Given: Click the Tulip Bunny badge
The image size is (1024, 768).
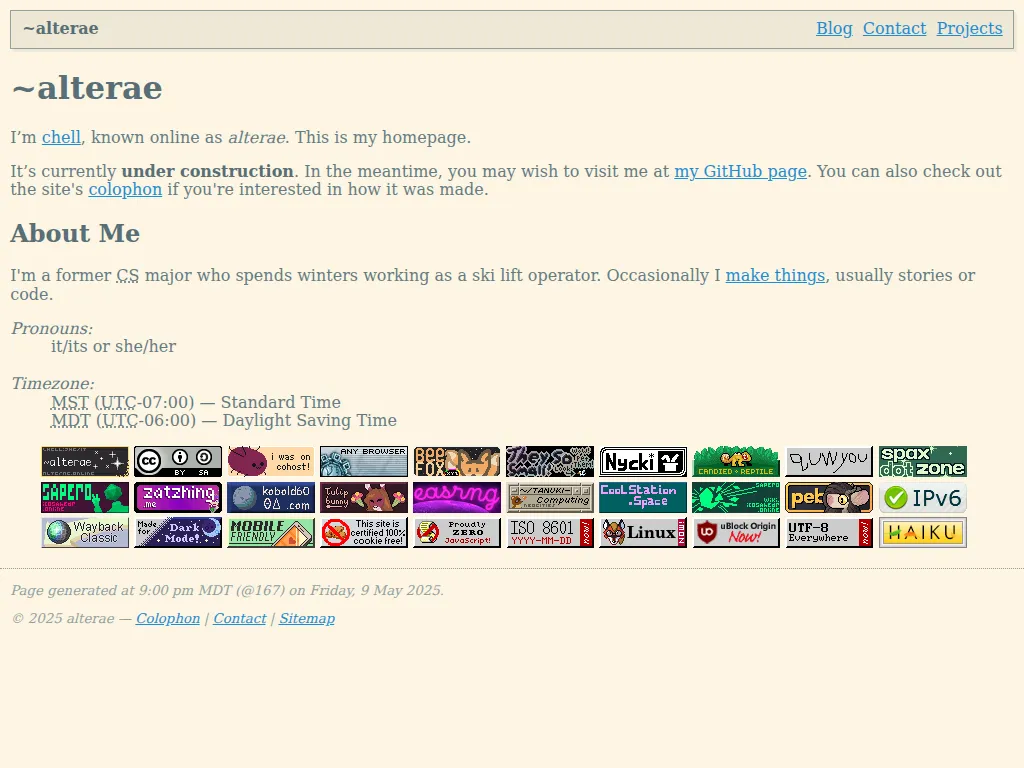Looking at the screenshot, I should coord(364,497).
